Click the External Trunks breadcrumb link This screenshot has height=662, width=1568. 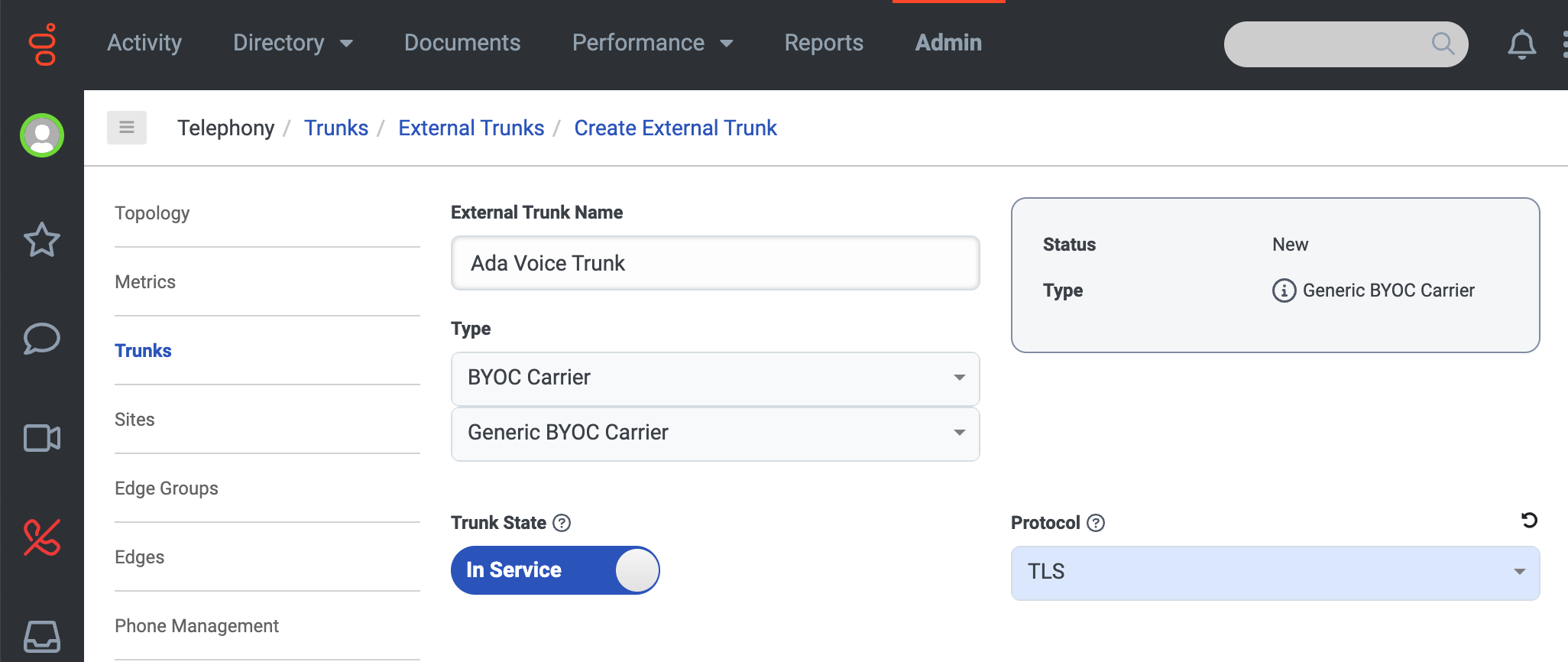471,128
